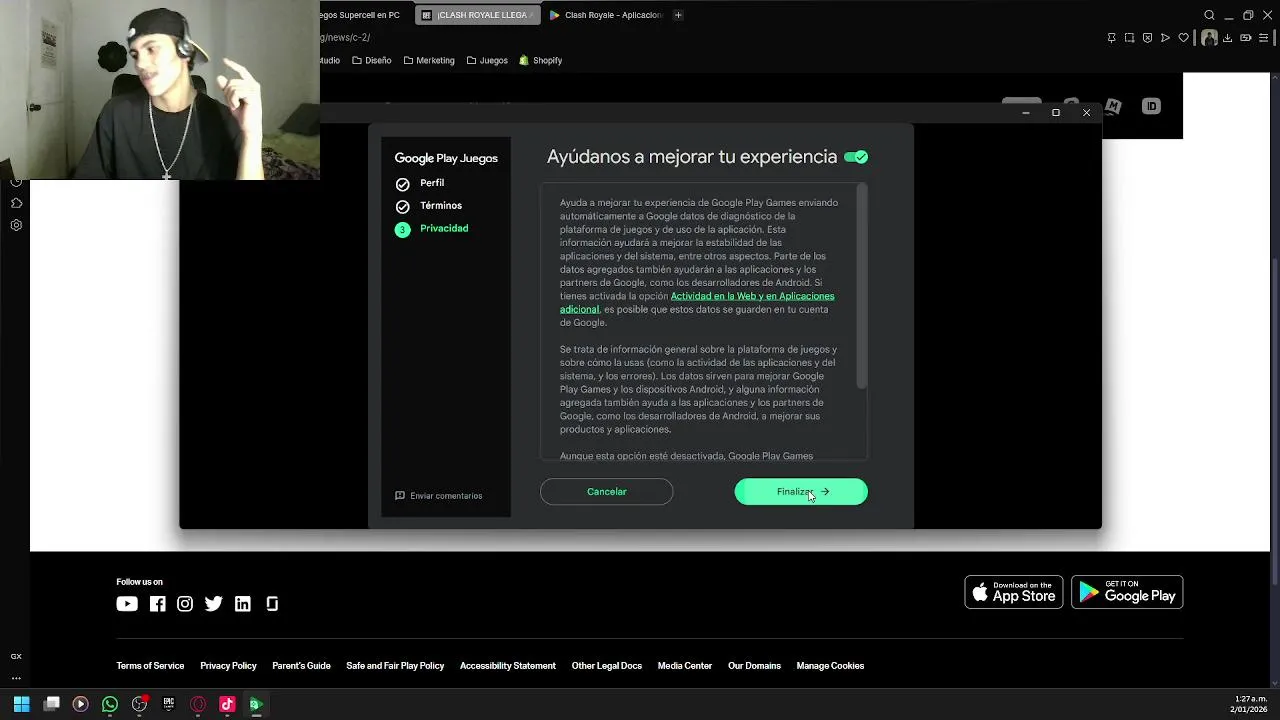The height and width of the screenshot is (720, 1280).
Task: Click the taskbar clock and date
Action: pos(1250,704)
